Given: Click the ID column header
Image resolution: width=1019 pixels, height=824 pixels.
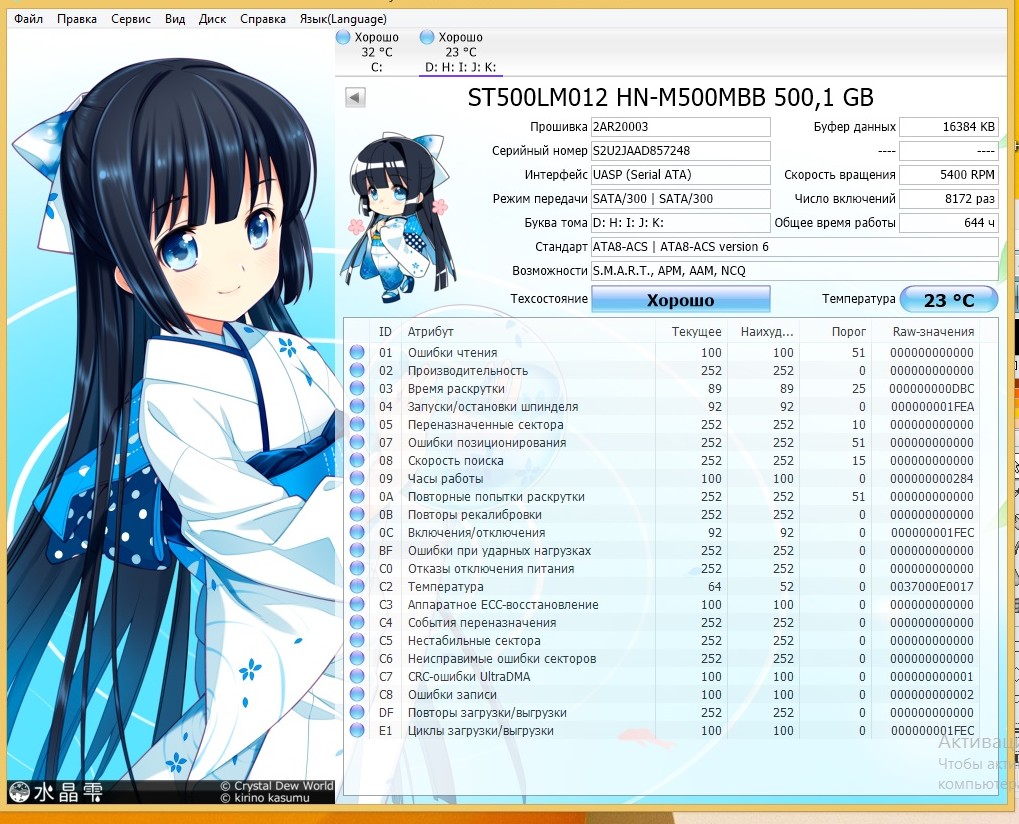Looking at the screenshot, I should (x=385, y=331).
